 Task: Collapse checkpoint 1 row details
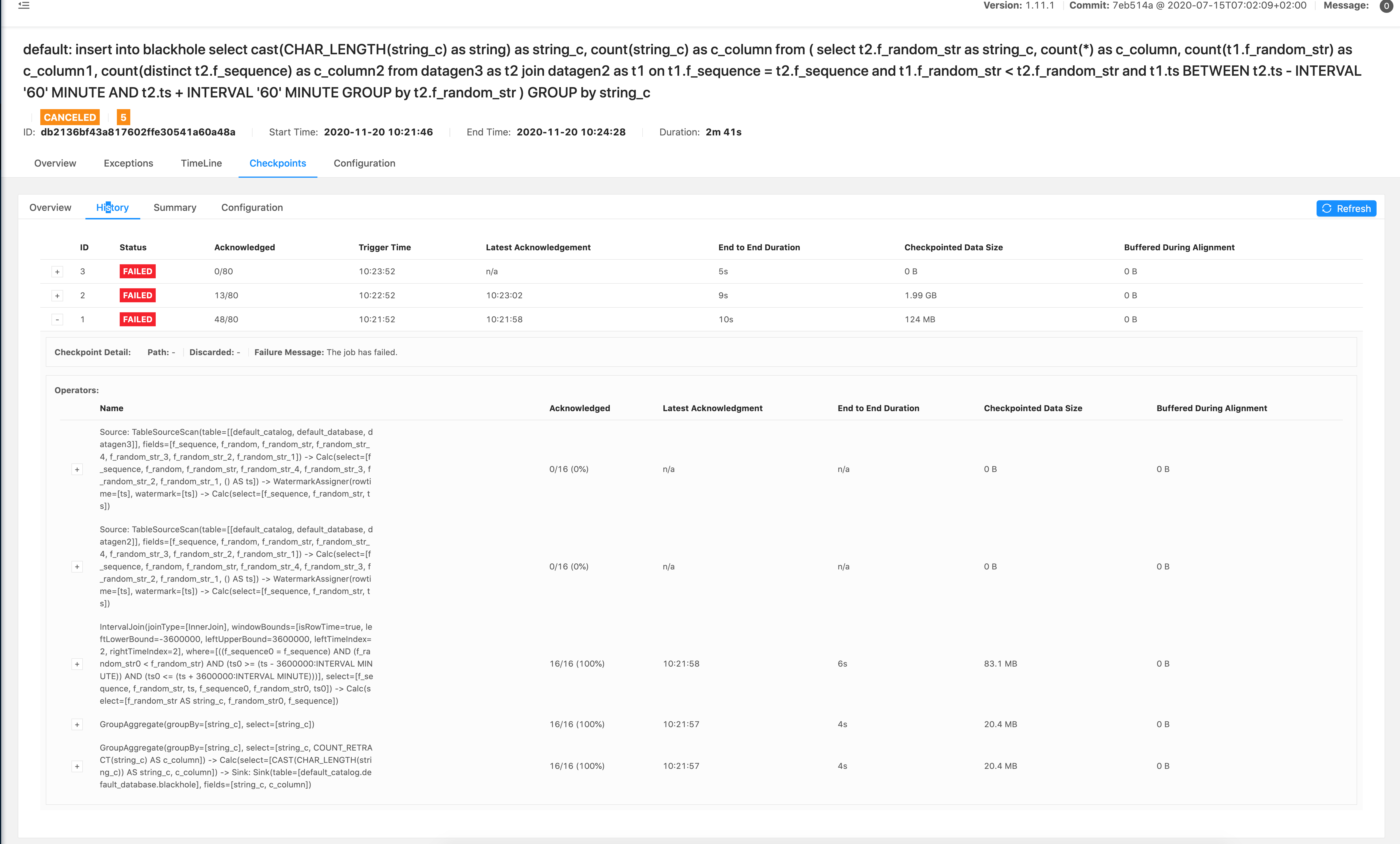tap(57, 319)
